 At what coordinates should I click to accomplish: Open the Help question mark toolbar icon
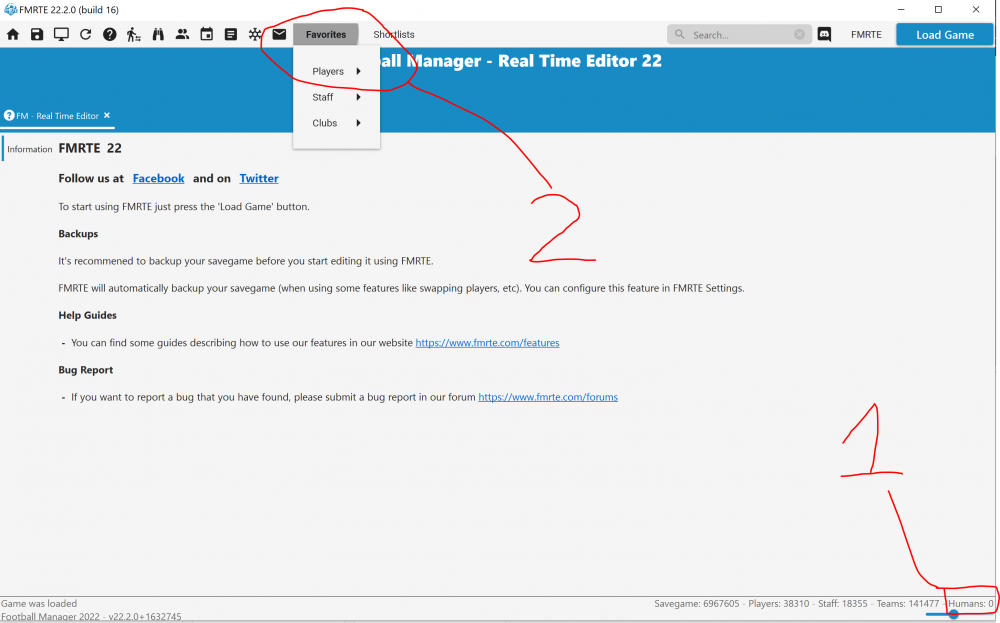(110, 34)
